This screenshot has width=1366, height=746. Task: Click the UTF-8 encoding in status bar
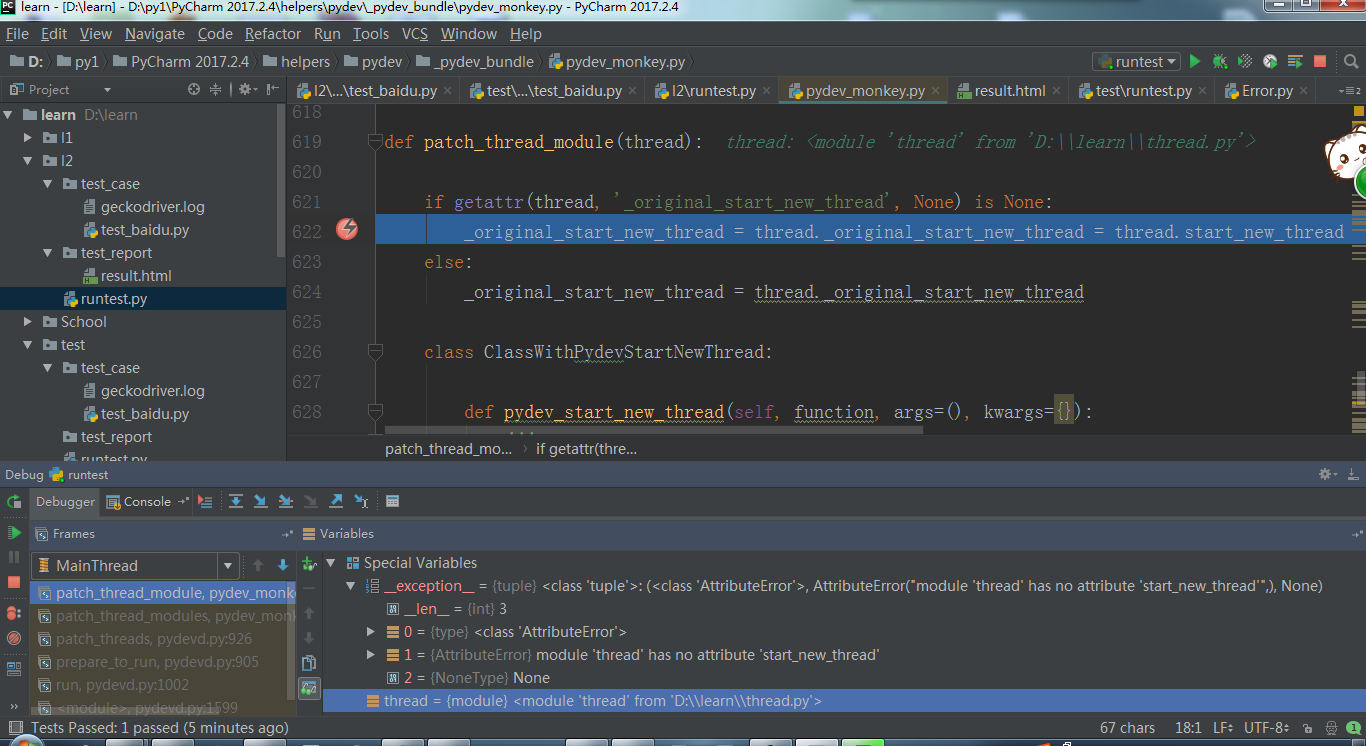click(1268, 728)
